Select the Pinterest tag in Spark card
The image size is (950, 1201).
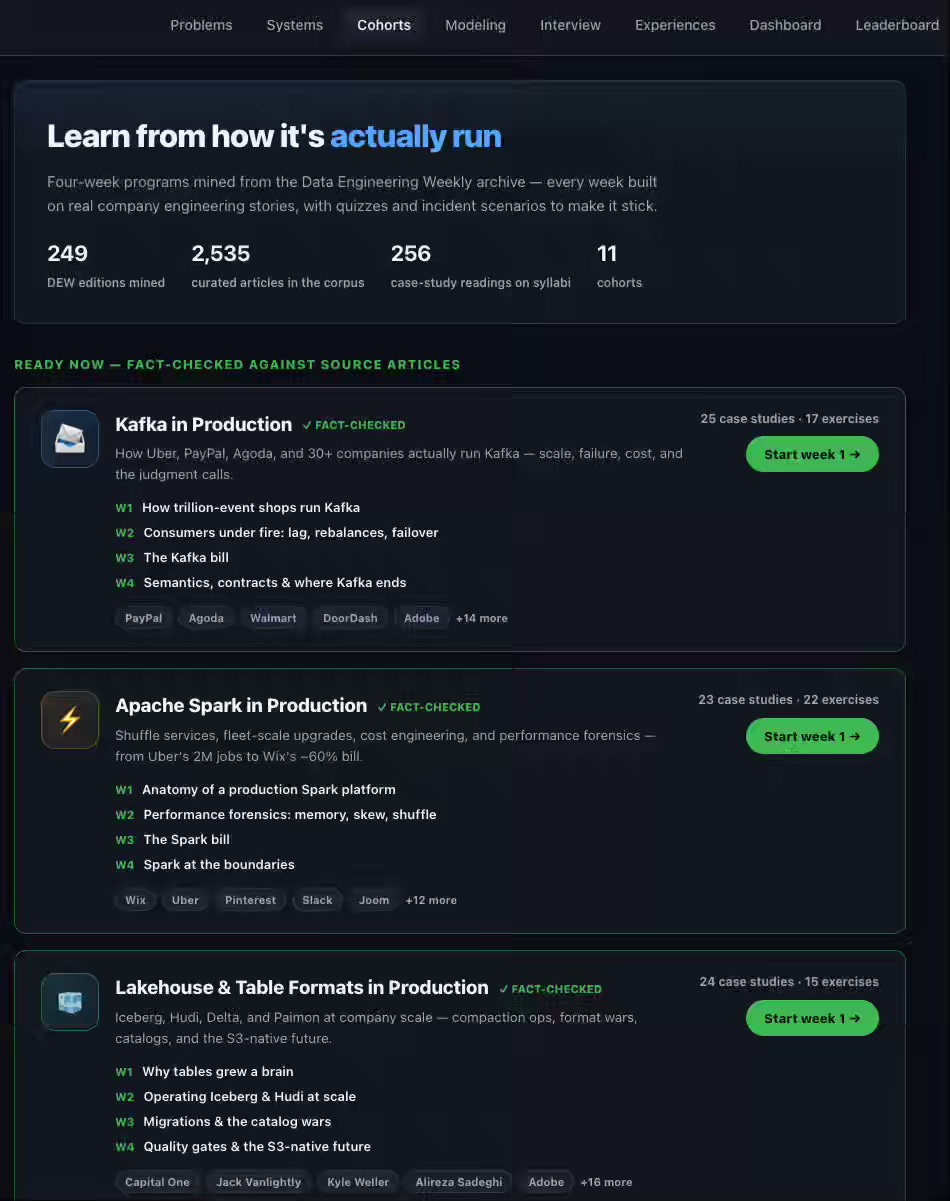tap(250, 900)
